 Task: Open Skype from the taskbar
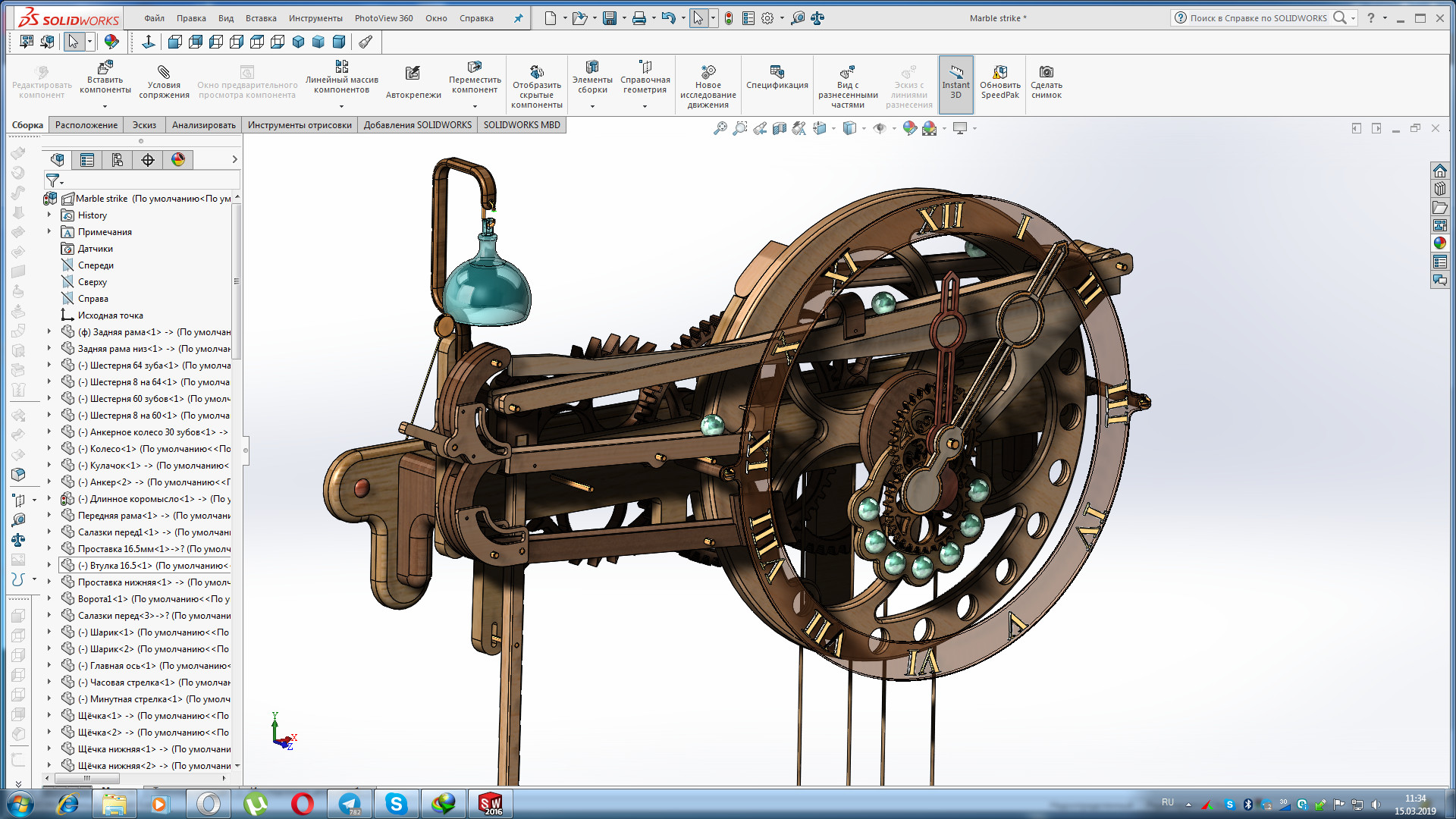[396, 804]
